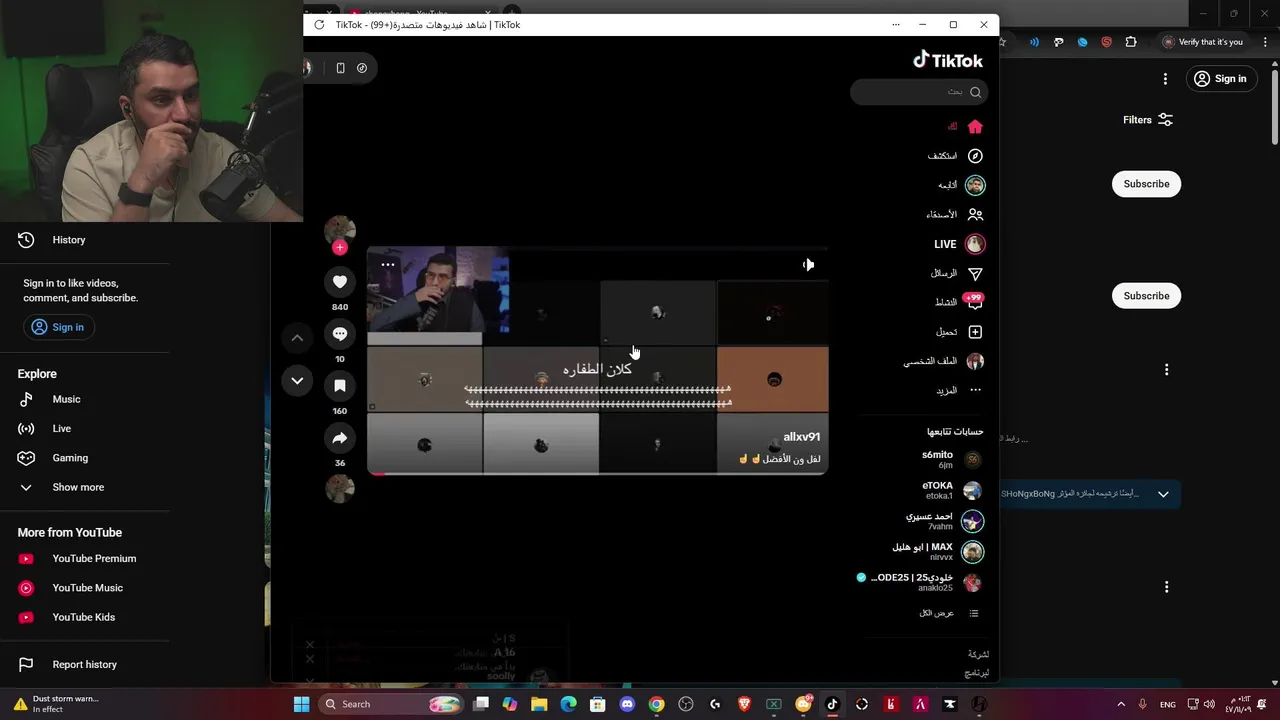Screen dimensions: 1280x720
Task: Open the Dust storm warning weather widget
Action: [55, 704]
